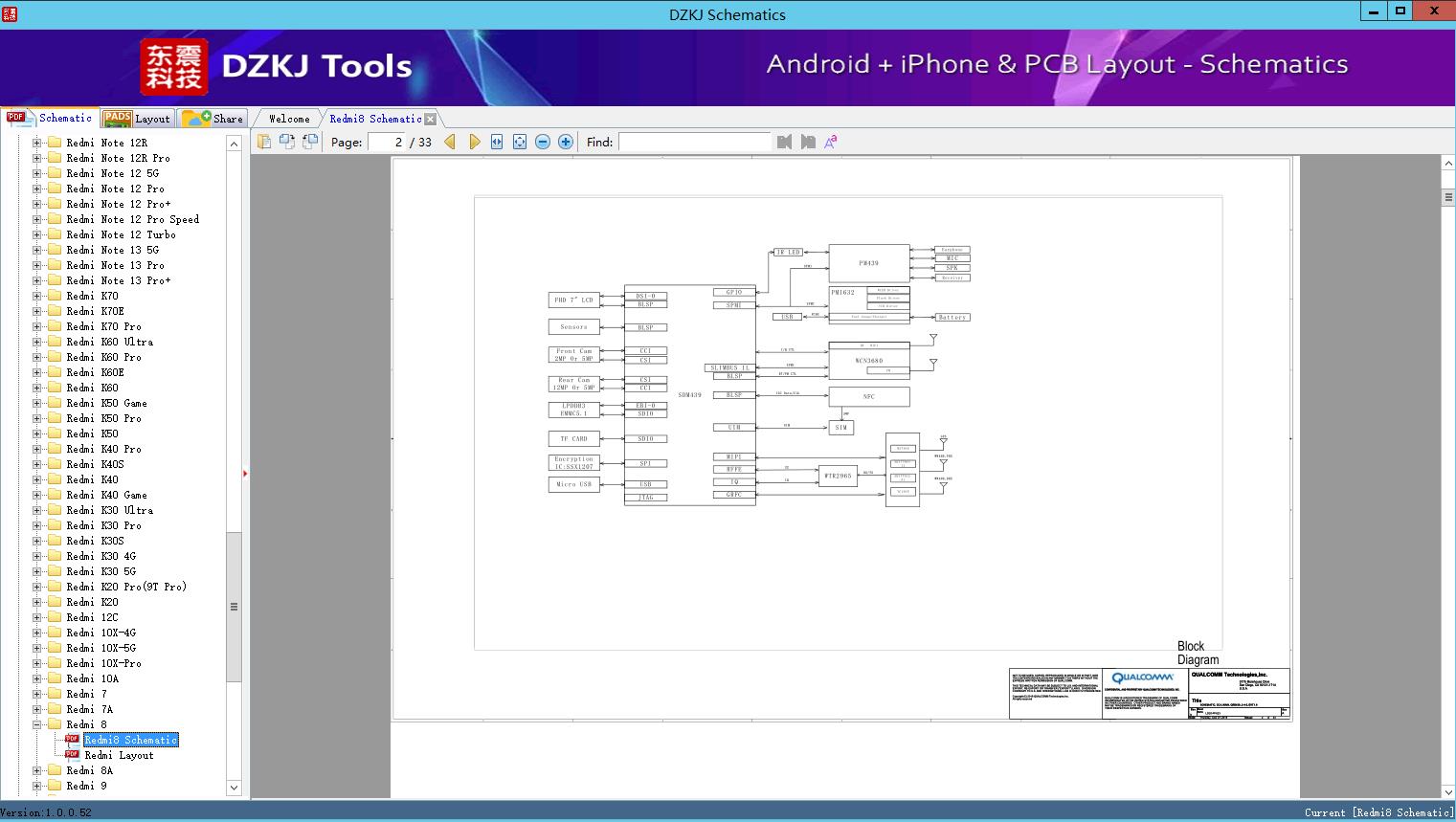Image resolution: width=1456 pixels, height=822 pixels.
Task: Click the find previous icon
Action: point(785,142)
